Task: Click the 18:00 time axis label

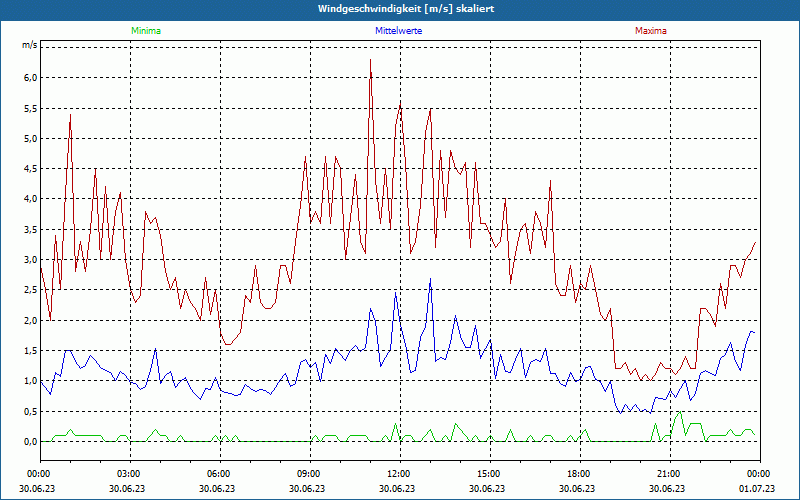Action: (x=578, y=474)
